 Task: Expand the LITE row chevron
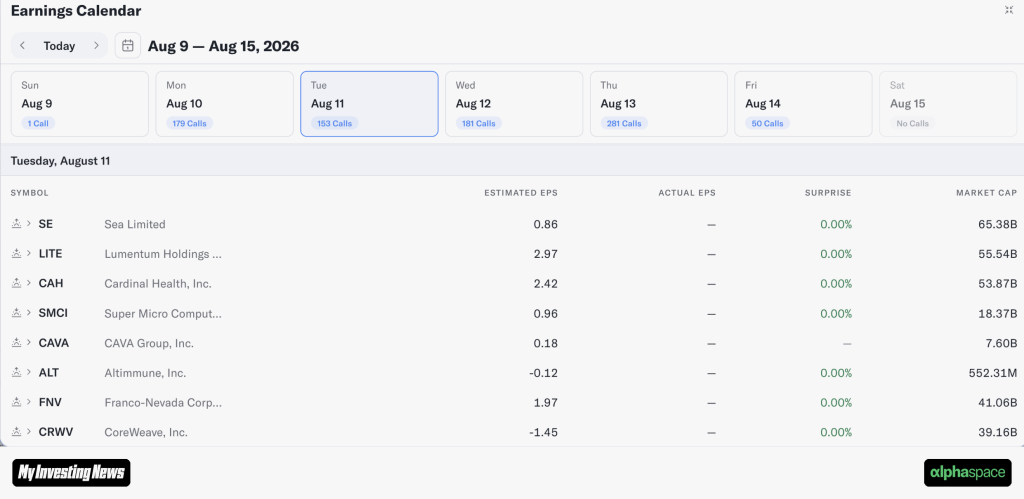(x=29, y=253)
